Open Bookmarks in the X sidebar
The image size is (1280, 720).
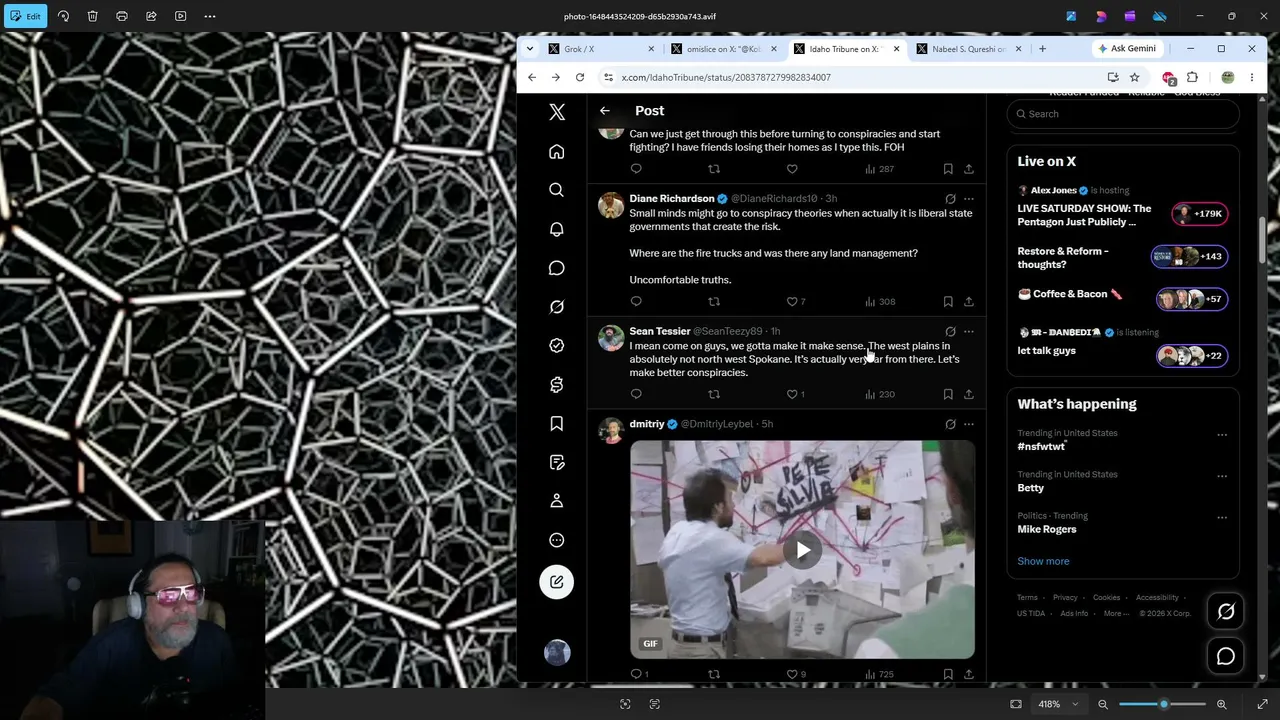(x=557, y=424)
